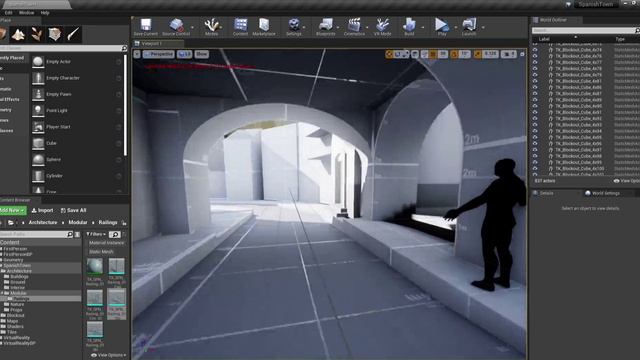Open the Settings dropdown arrow
This screenshot has width=640, height=360.
point(304,27)
